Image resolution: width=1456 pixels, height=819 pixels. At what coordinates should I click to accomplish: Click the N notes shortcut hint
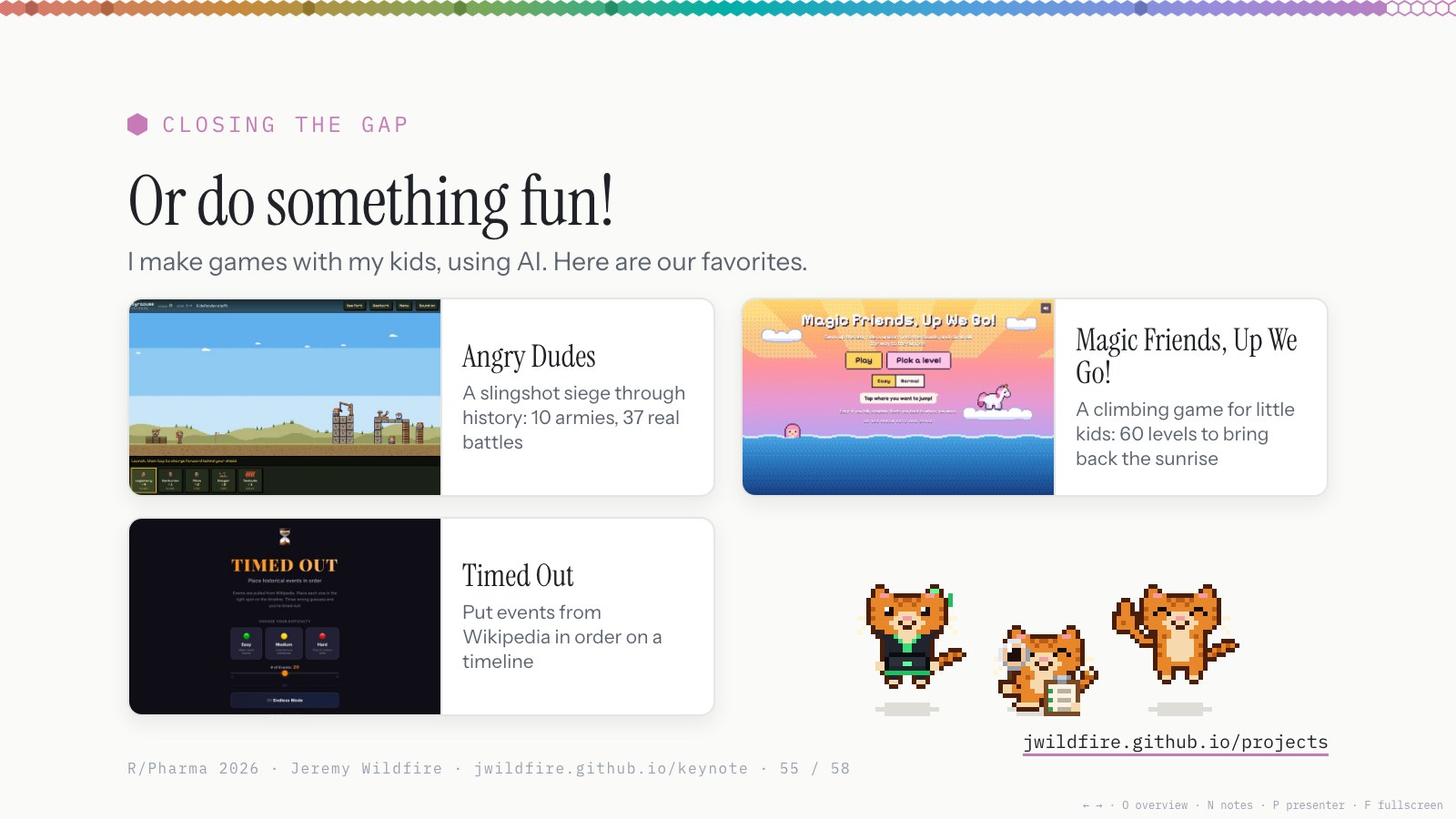(1229, 805)
